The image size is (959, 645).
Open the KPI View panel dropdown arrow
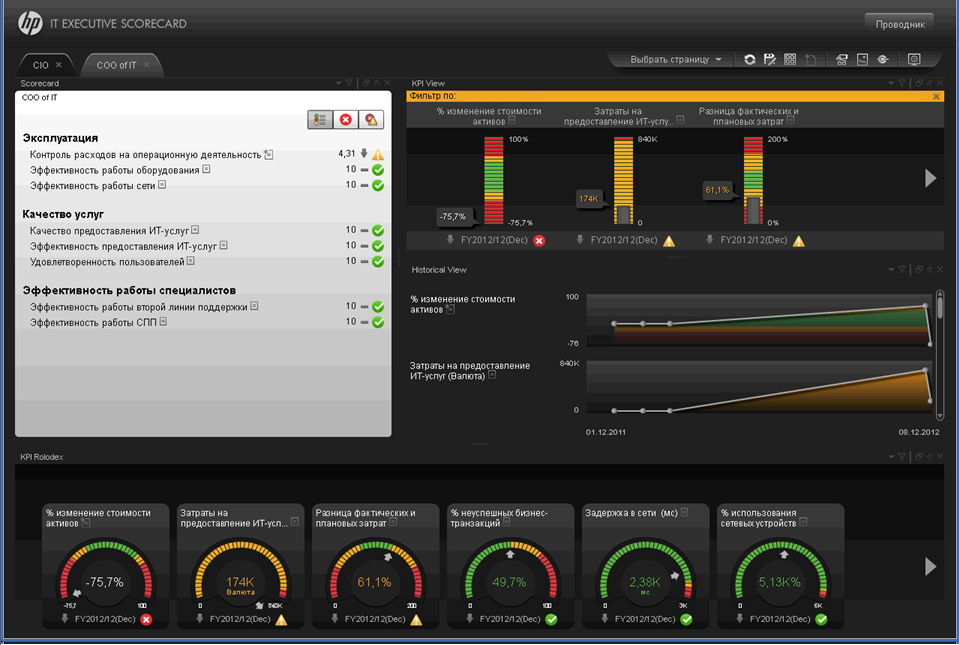click(891, 83)
